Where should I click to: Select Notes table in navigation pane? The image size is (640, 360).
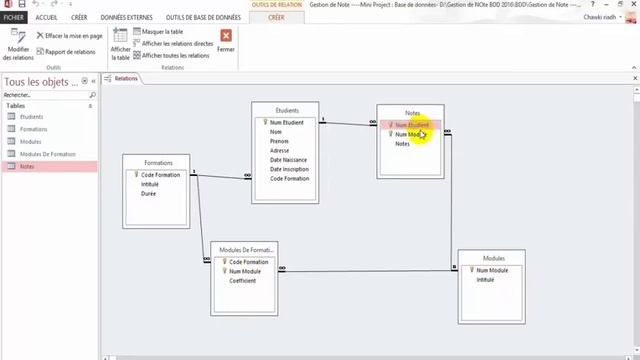tap(49, 166)
